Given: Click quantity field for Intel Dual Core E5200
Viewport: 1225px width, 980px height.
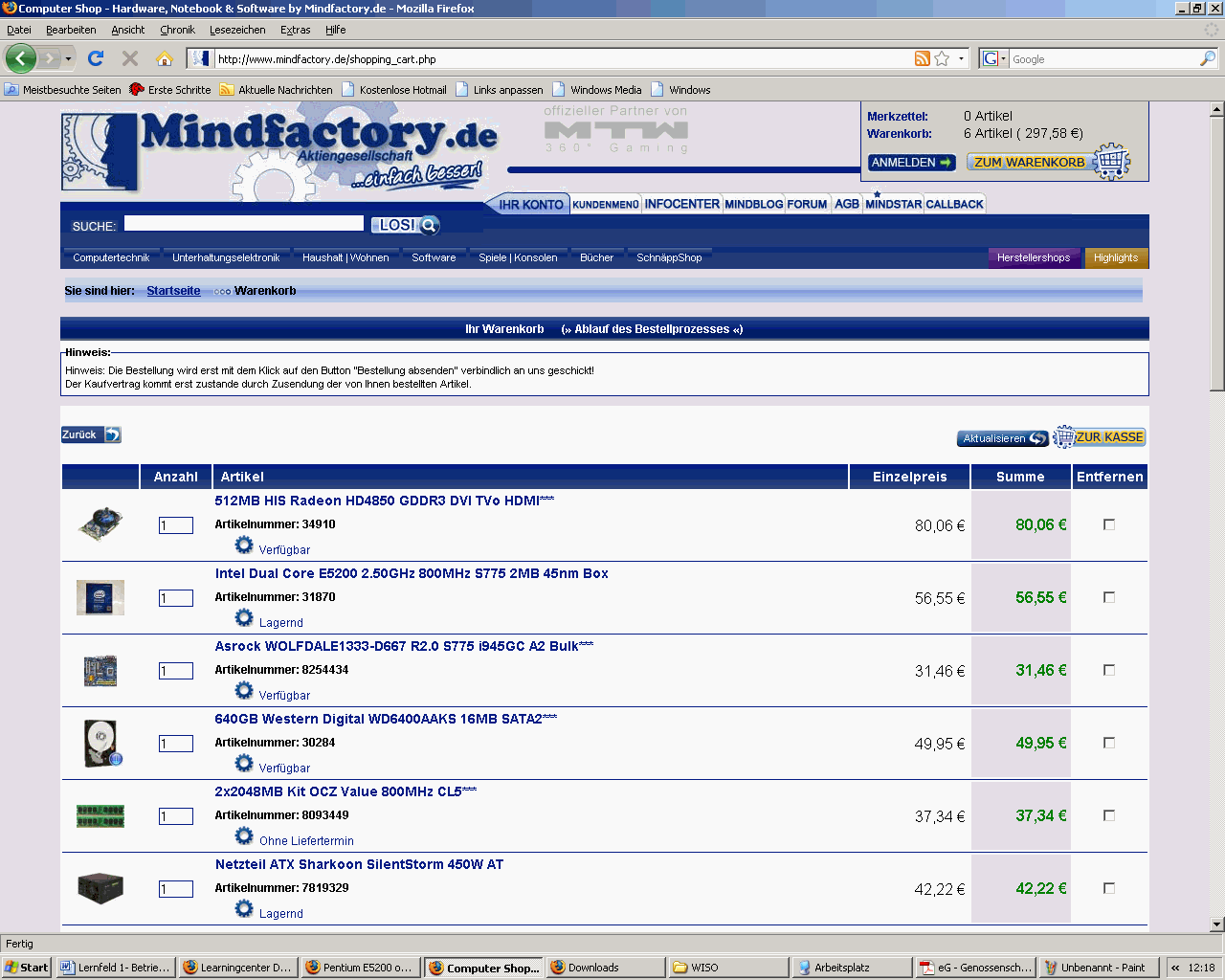Looking at the screenshot, I should (176, 598).
